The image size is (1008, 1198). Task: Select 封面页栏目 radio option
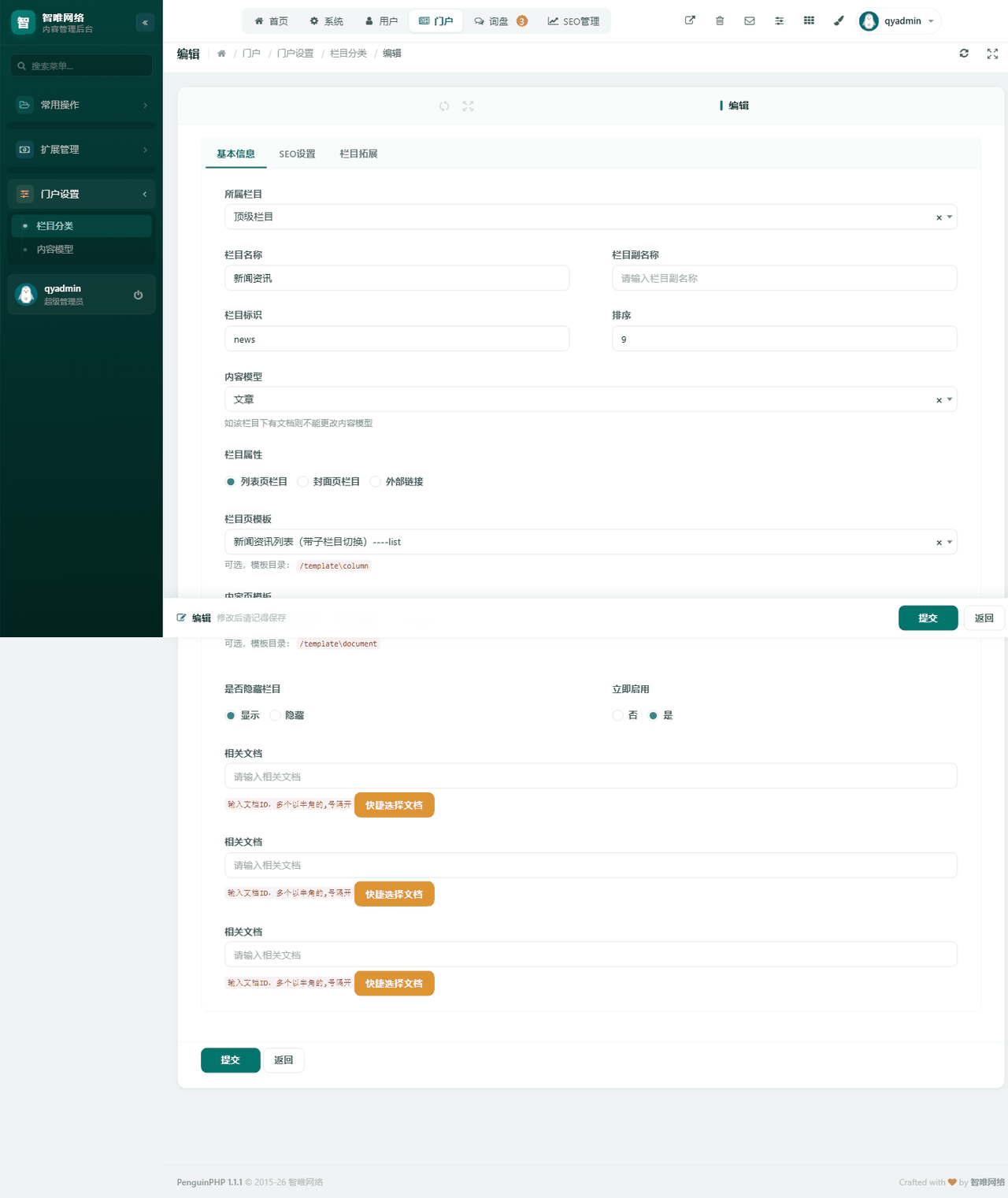(x=303, y=482)
